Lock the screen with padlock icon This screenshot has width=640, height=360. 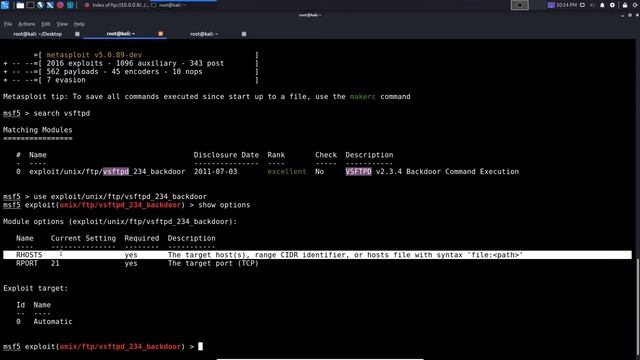pos(625,5)
